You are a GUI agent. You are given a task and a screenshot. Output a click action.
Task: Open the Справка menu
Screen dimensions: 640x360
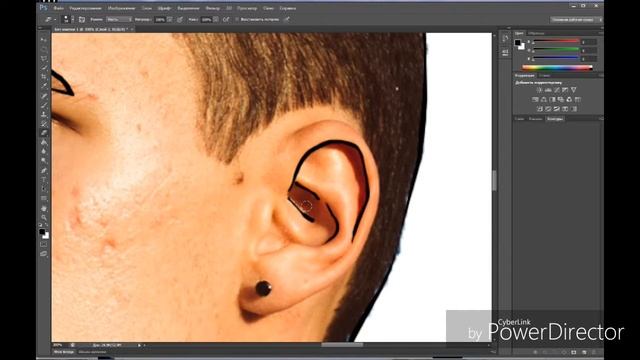point(287,8)
